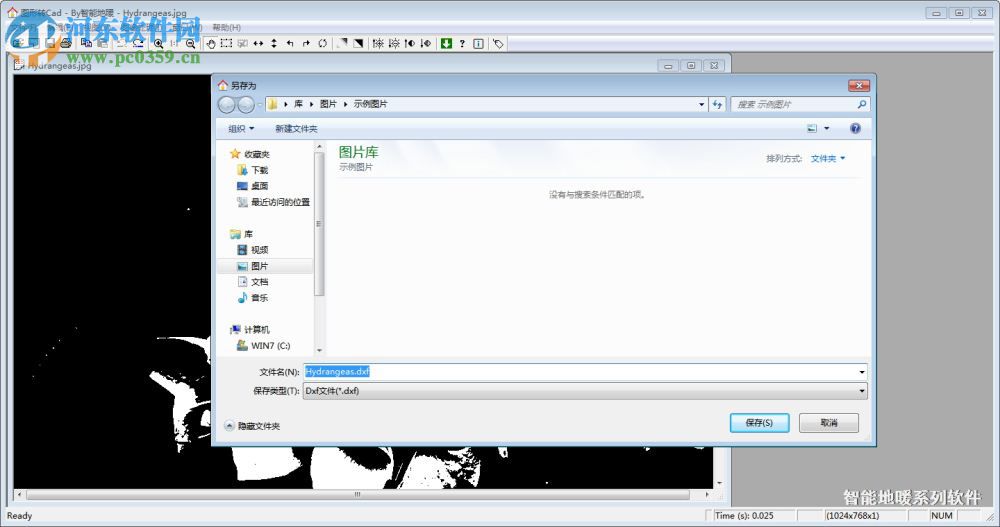This screenshot has width=1000, height=527.
Task: Click the sidebar scroll down arrow in dialog
Action: (x=320, y=350)
